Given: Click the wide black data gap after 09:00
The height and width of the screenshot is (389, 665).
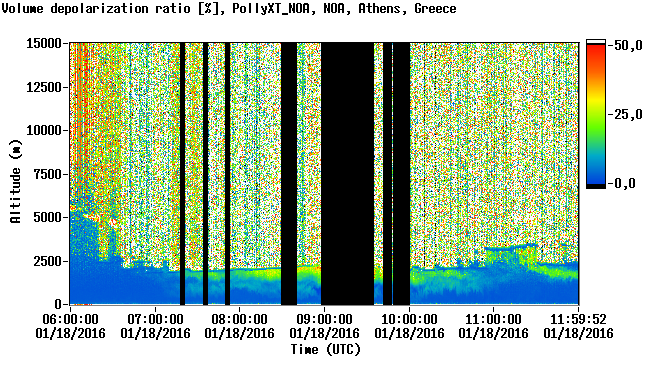Looking at the screenshot, I should pos(347,174).
